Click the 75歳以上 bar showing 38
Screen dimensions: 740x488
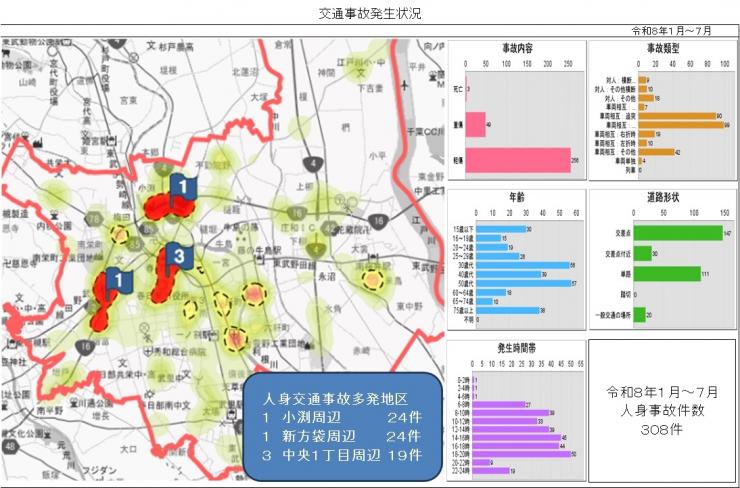507,311
